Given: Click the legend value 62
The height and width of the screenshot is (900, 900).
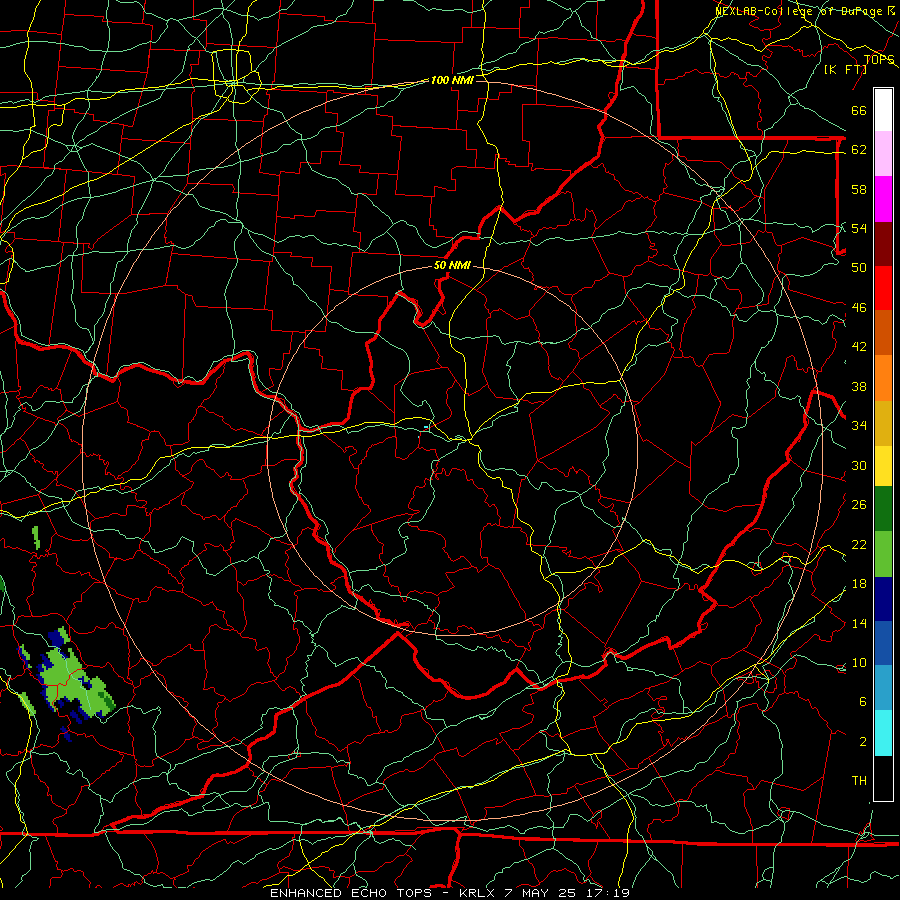Looking at the screenshot, I should [x=859, y=150].
